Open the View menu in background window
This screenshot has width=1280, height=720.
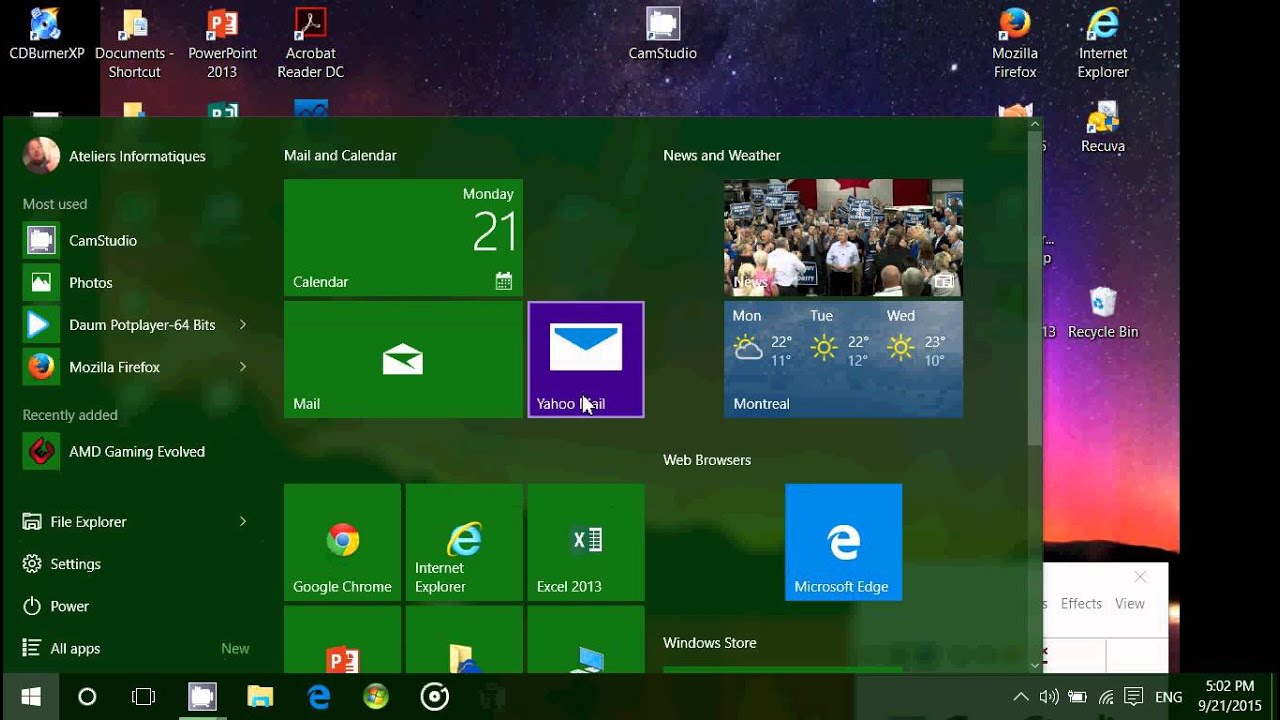pyautogui.click(x=1130, y=604)
